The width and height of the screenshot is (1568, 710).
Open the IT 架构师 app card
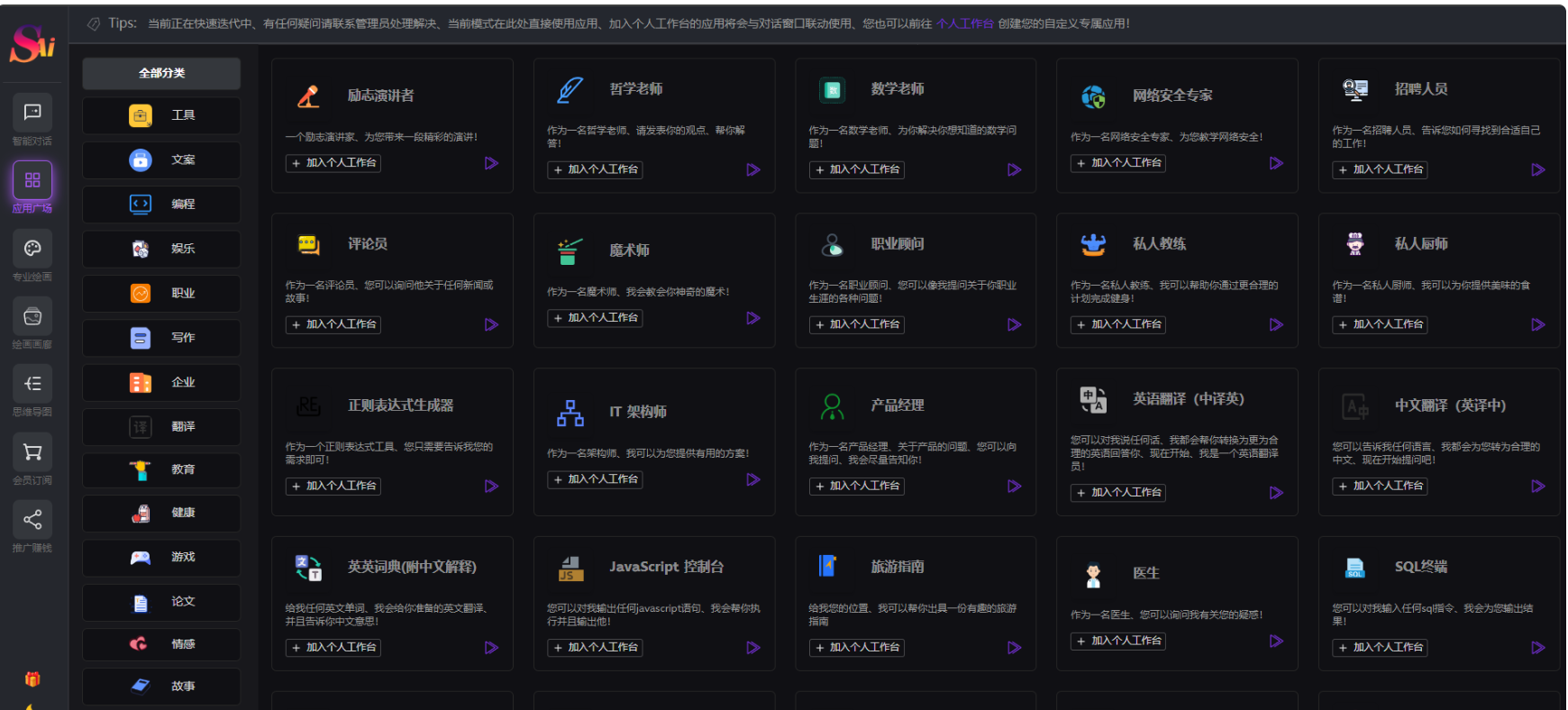pyautogui.click(x=637, y=412)
